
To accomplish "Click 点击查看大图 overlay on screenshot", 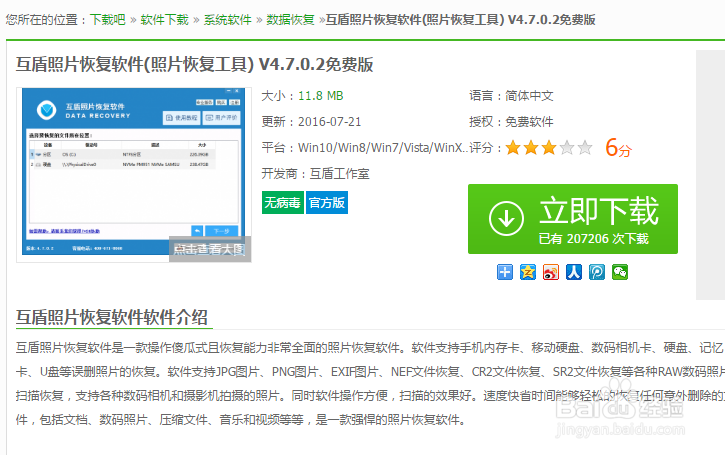I will click(210, 249).
